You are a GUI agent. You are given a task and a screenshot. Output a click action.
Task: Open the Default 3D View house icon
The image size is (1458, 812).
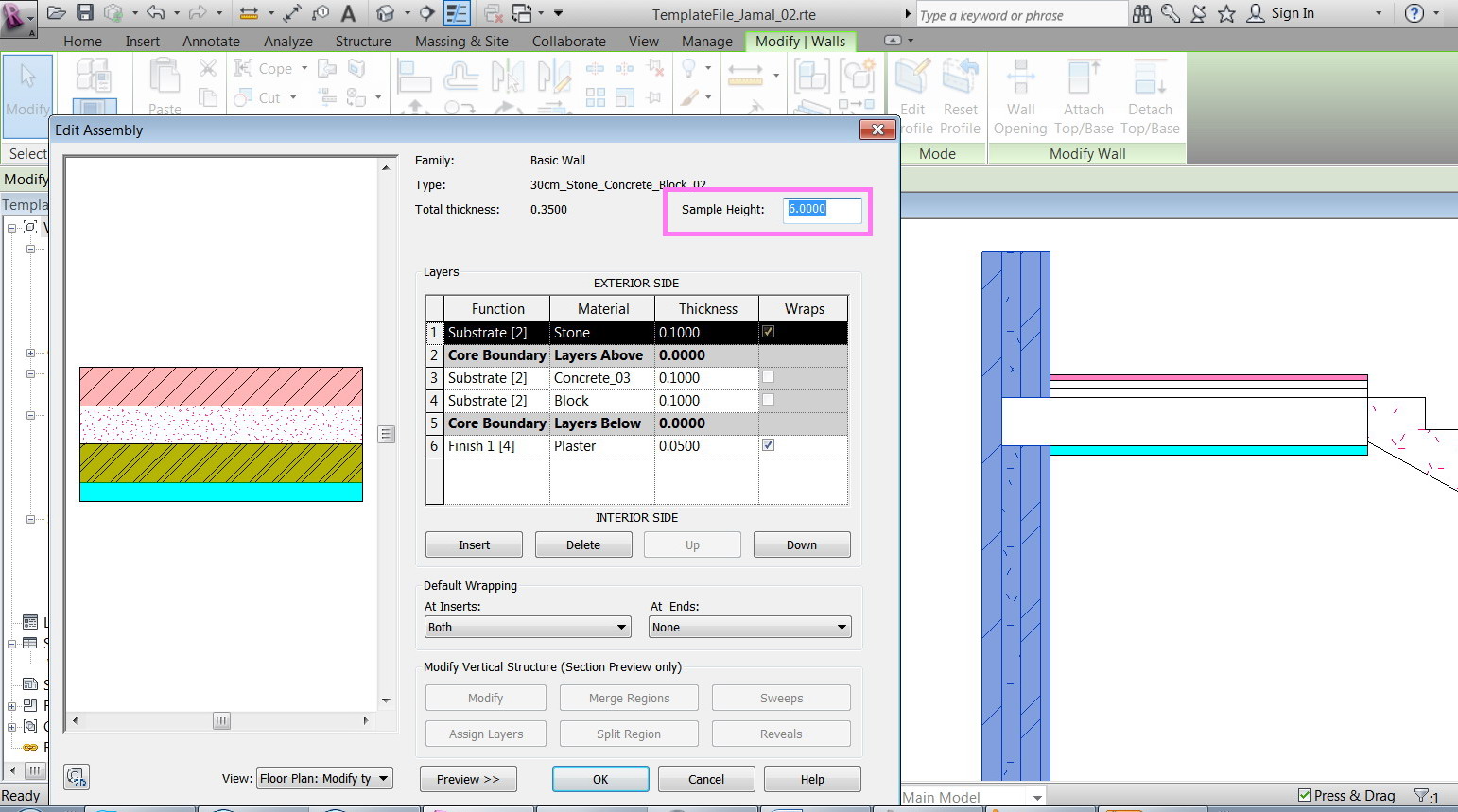385,13
